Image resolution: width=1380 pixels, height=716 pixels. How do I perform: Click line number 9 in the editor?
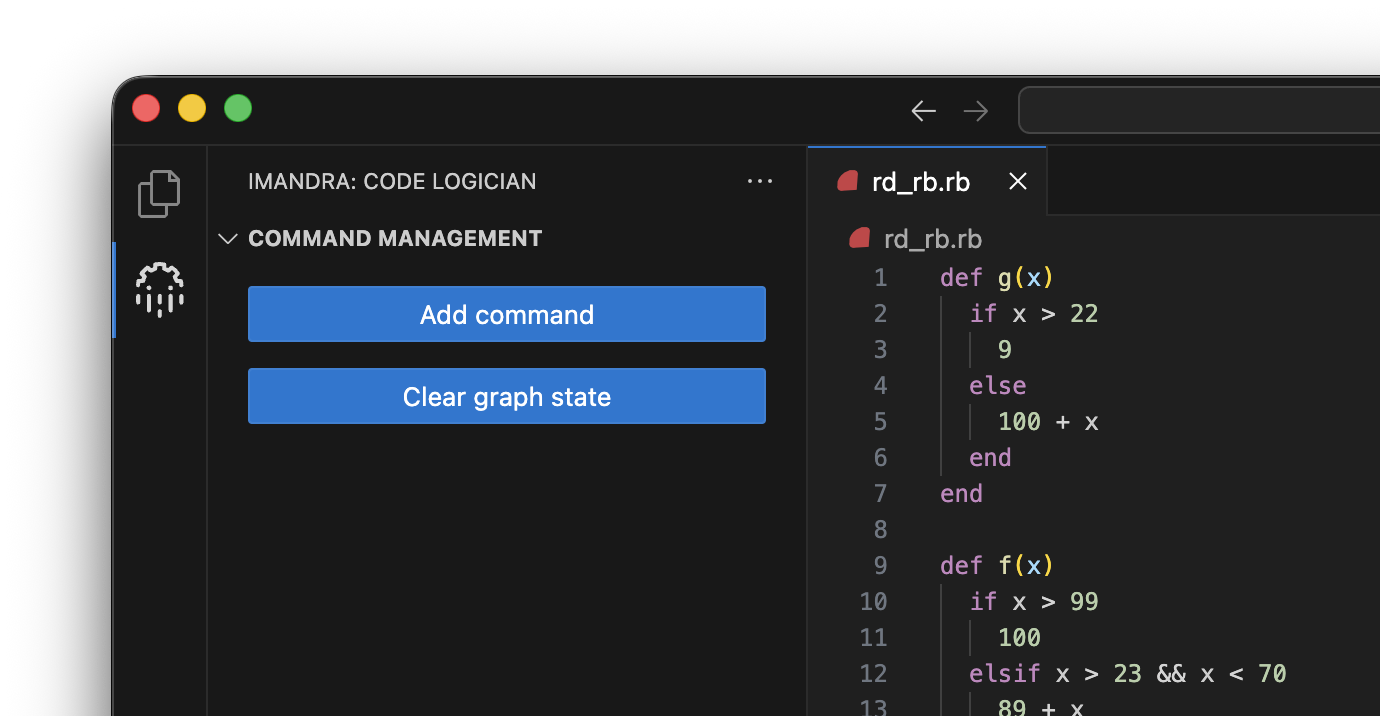[880, 565]
